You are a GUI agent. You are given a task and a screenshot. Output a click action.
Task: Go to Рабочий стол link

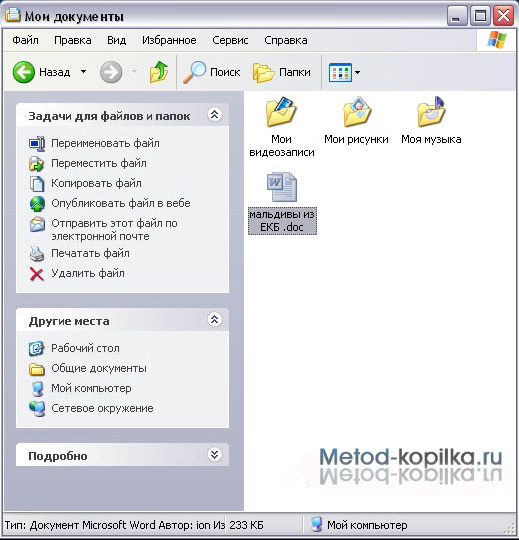click(x=85, y=349)
